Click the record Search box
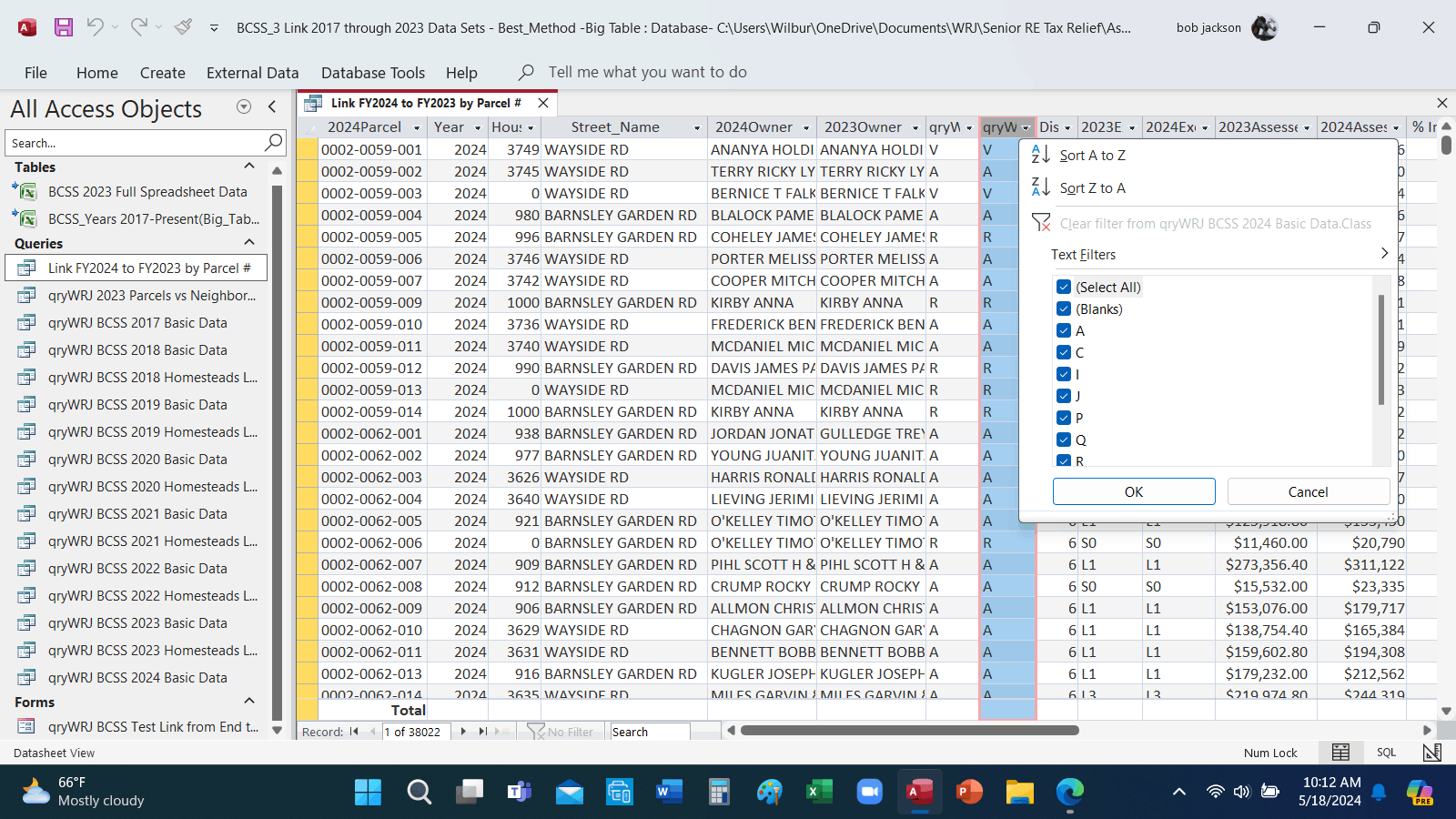This screenshot has height=819, width=1456. 650,732
